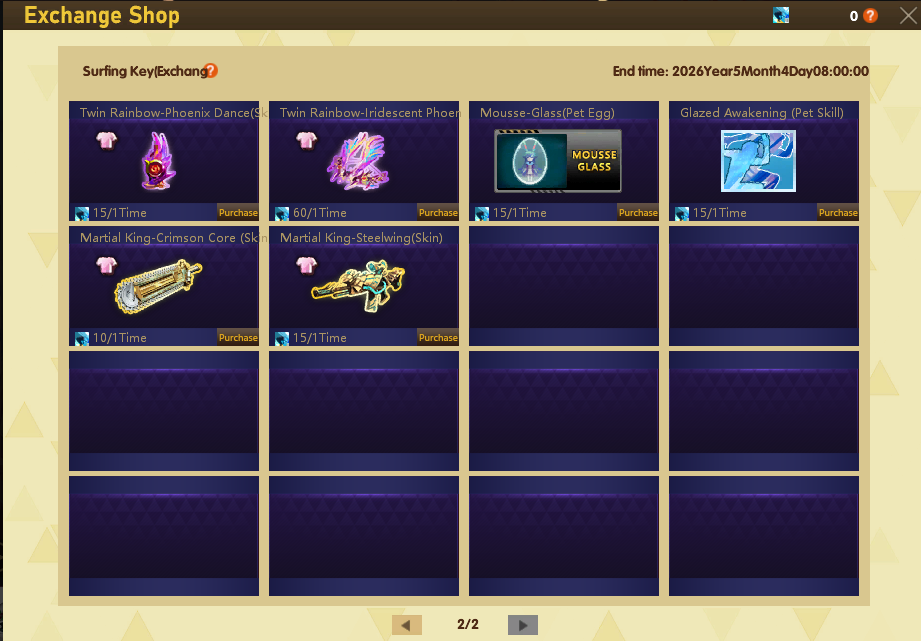Purchase Martial King-Crimson Core skin
This screenshot has height=641, width=921.
tap(238, 337)
